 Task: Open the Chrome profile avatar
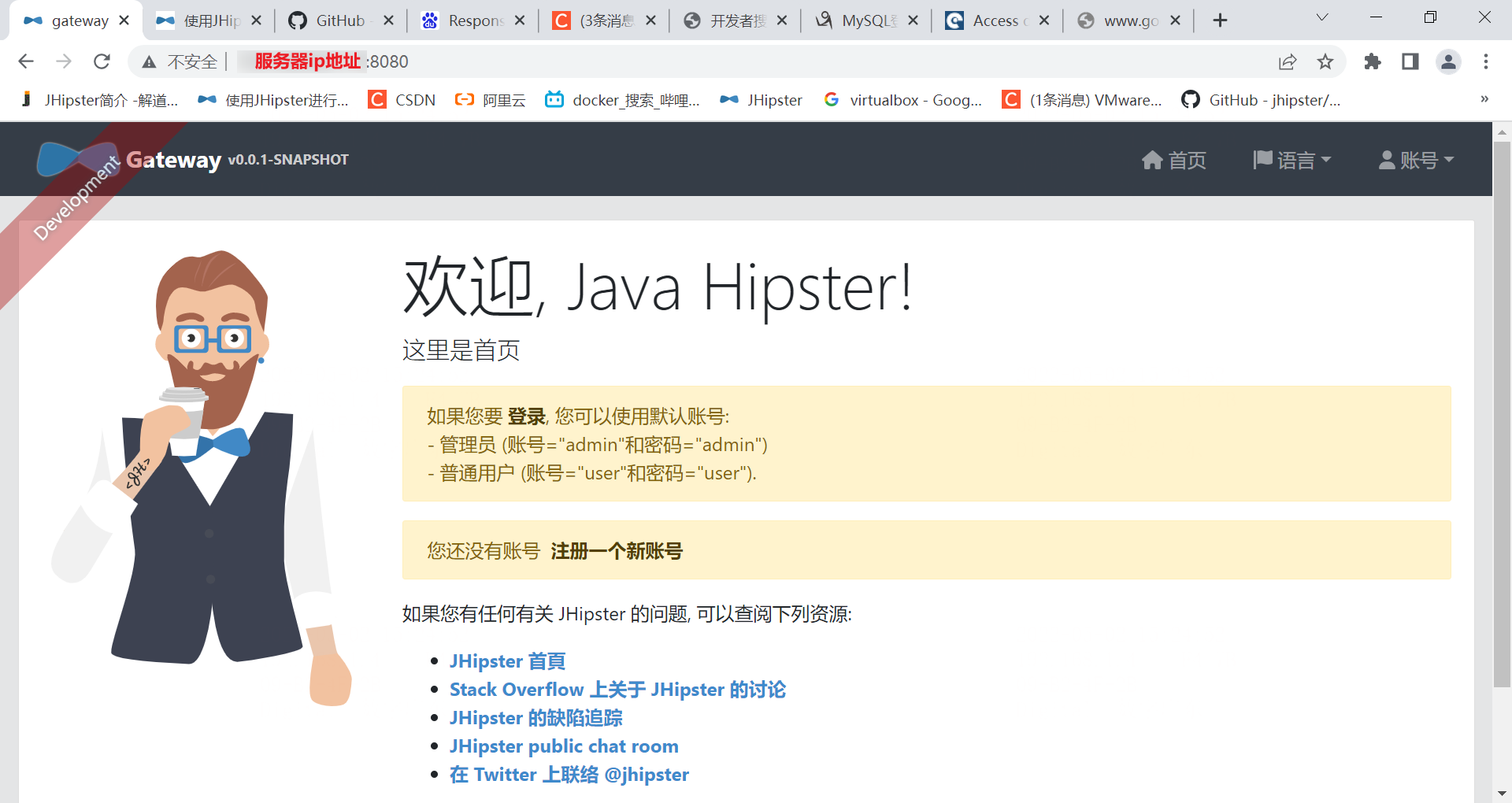[x=1448, y=61]
